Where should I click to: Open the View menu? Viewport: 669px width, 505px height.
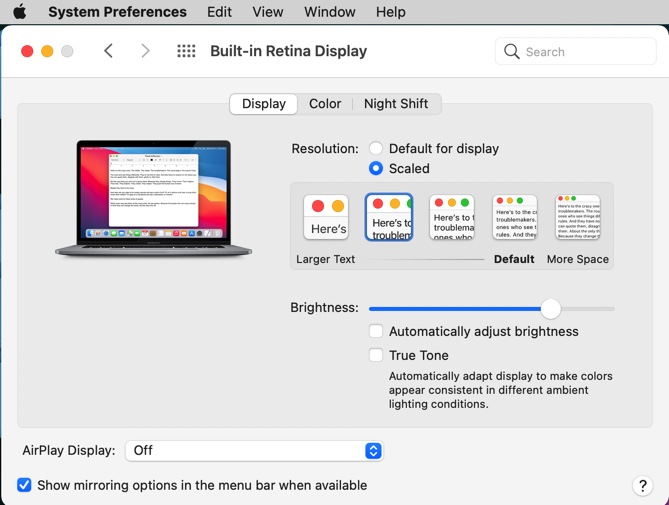[x=268, y=12]
